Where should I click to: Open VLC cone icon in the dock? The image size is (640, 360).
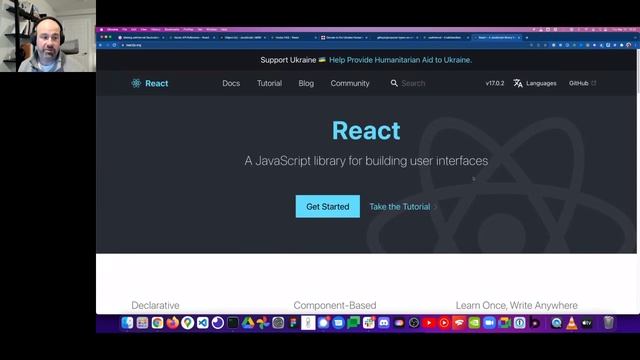(x=572, y=323)
